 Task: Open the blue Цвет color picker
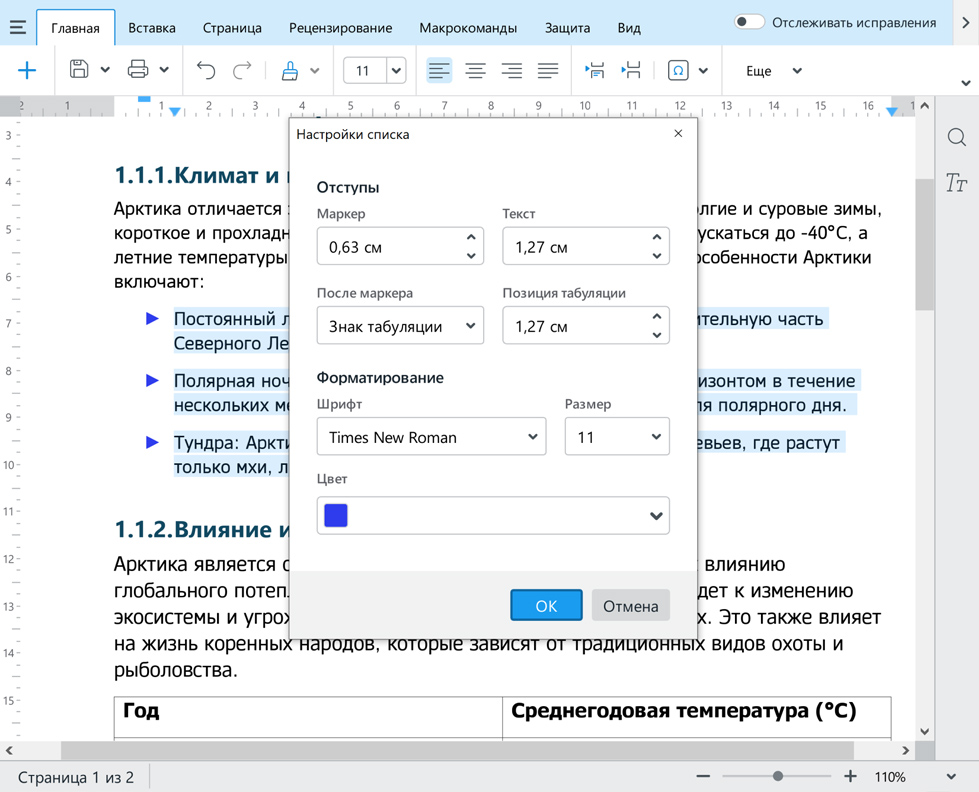[492, 516]
